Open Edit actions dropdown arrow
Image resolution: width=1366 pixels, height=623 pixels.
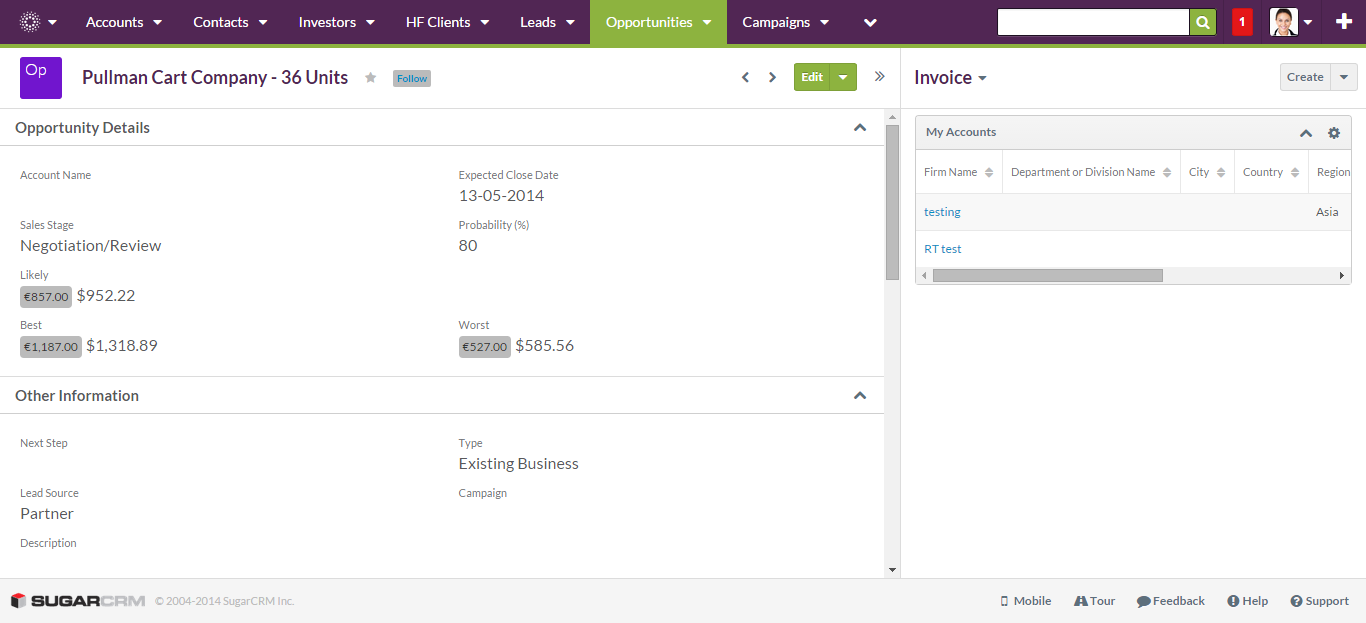[x=844, y=77]
